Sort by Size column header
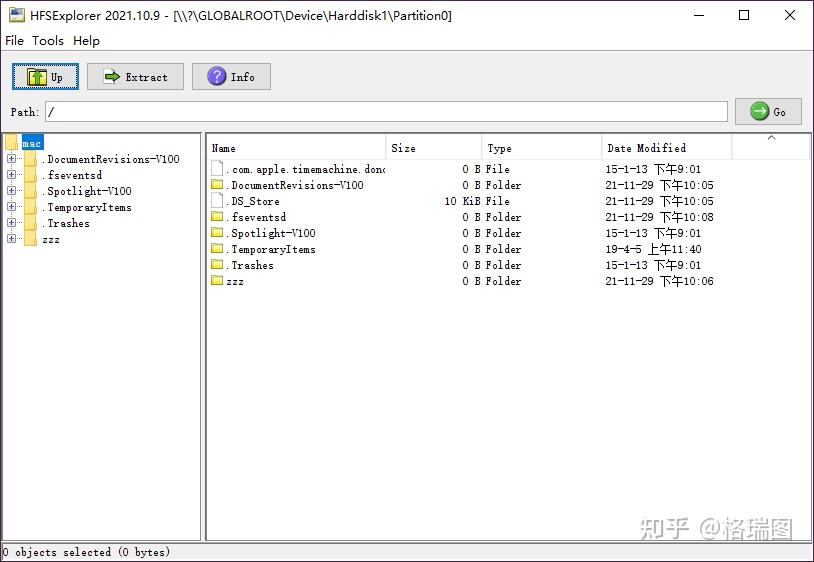This screenshot has height=562, width=814. click(434, 148)
